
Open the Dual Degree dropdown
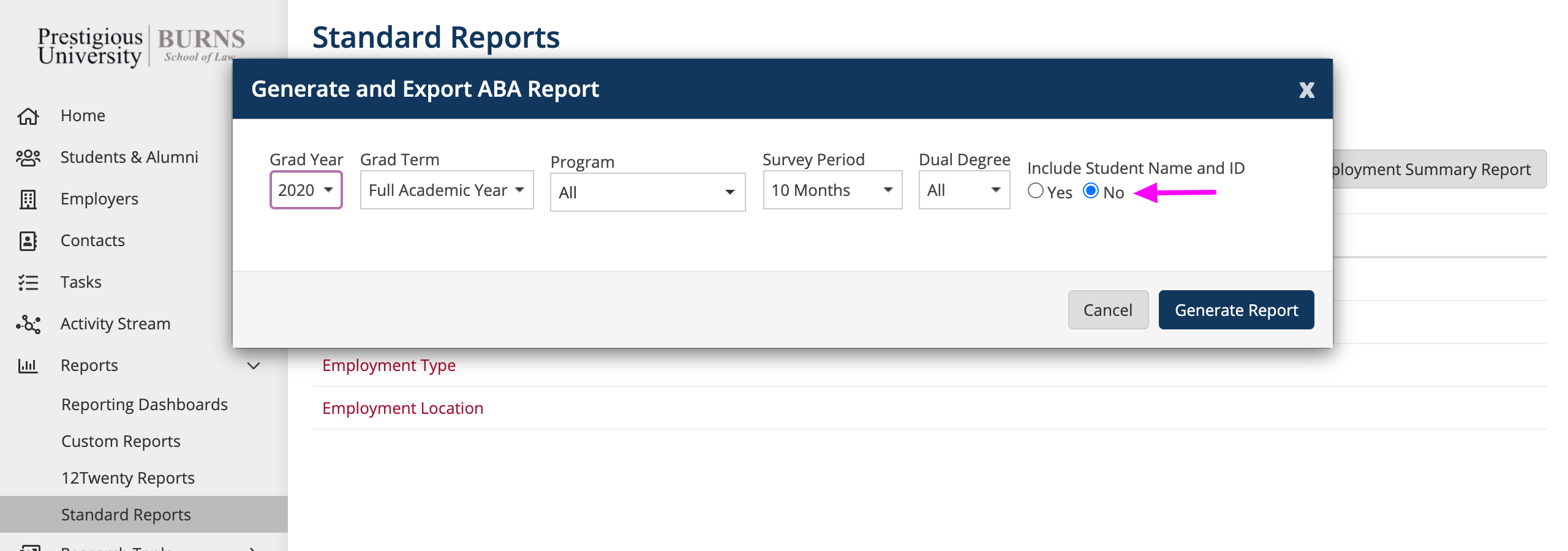964,190
